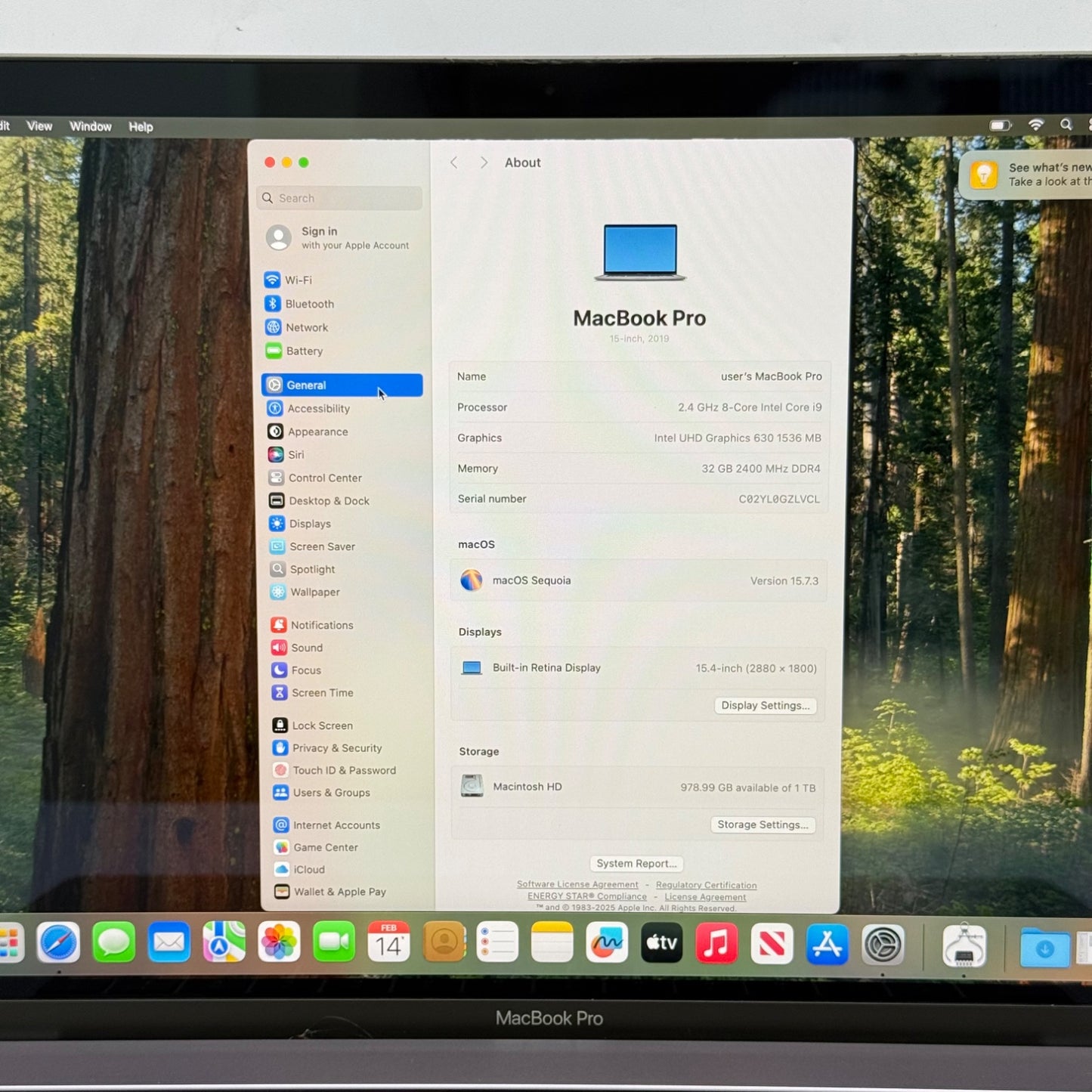The height and width of the screenshot is (1092, 1092).
Task: Open the Window menu
Action: pyautogui.click(x=91, y=126)
